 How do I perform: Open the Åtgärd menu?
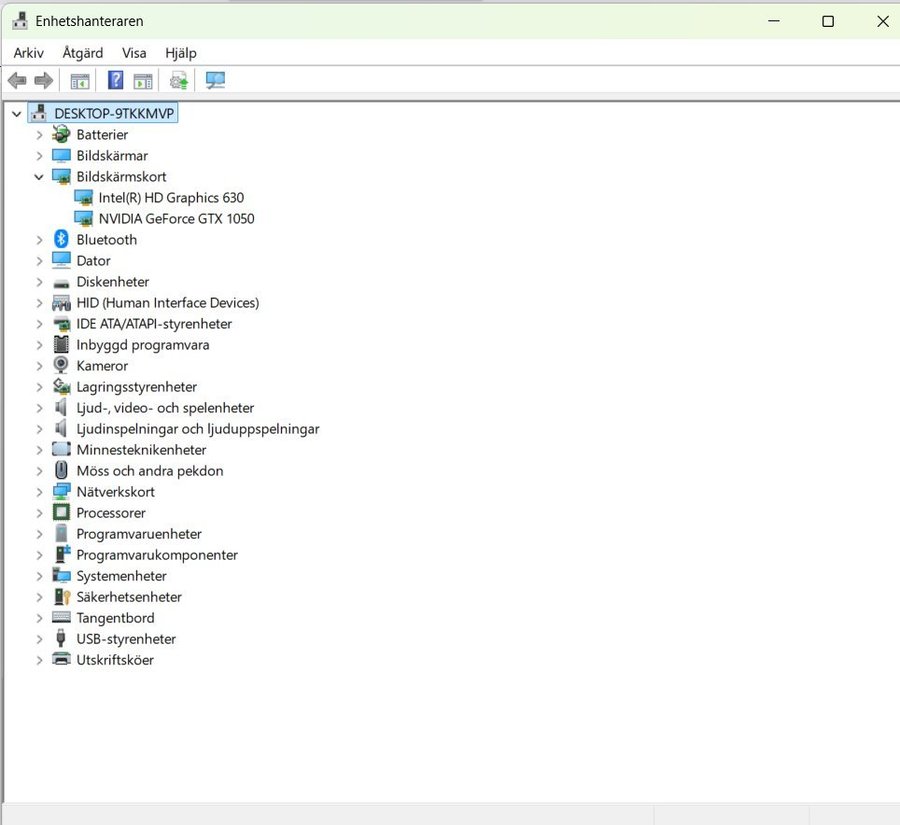[83, 53]
